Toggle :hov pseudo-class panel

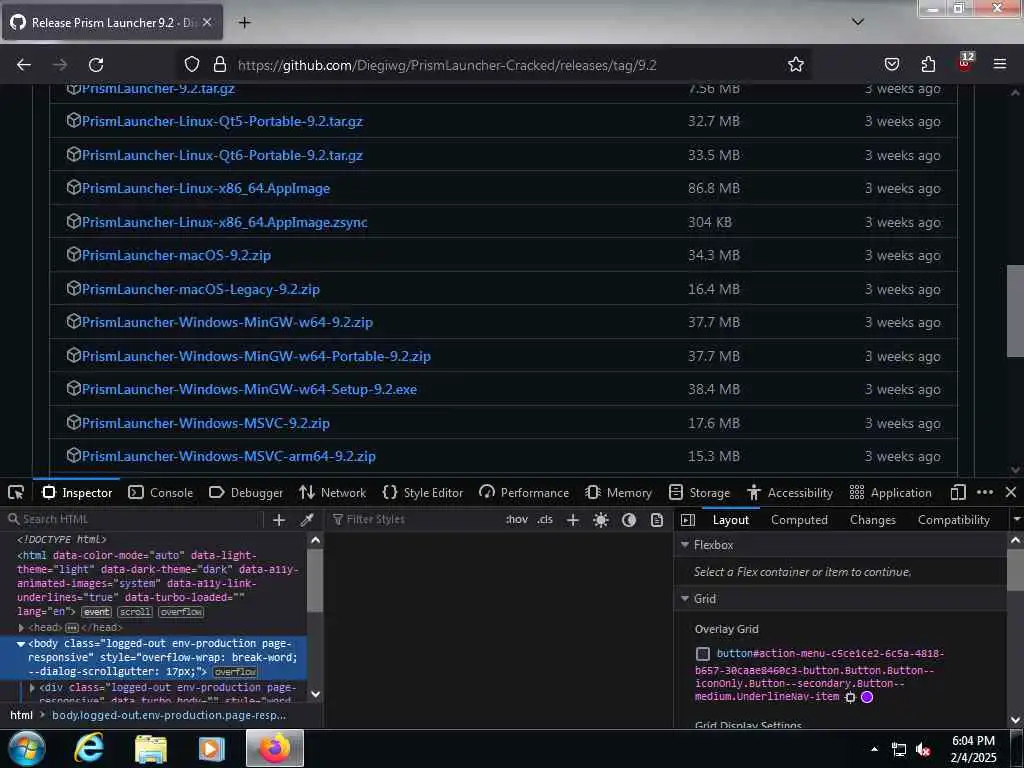[517, 520]
